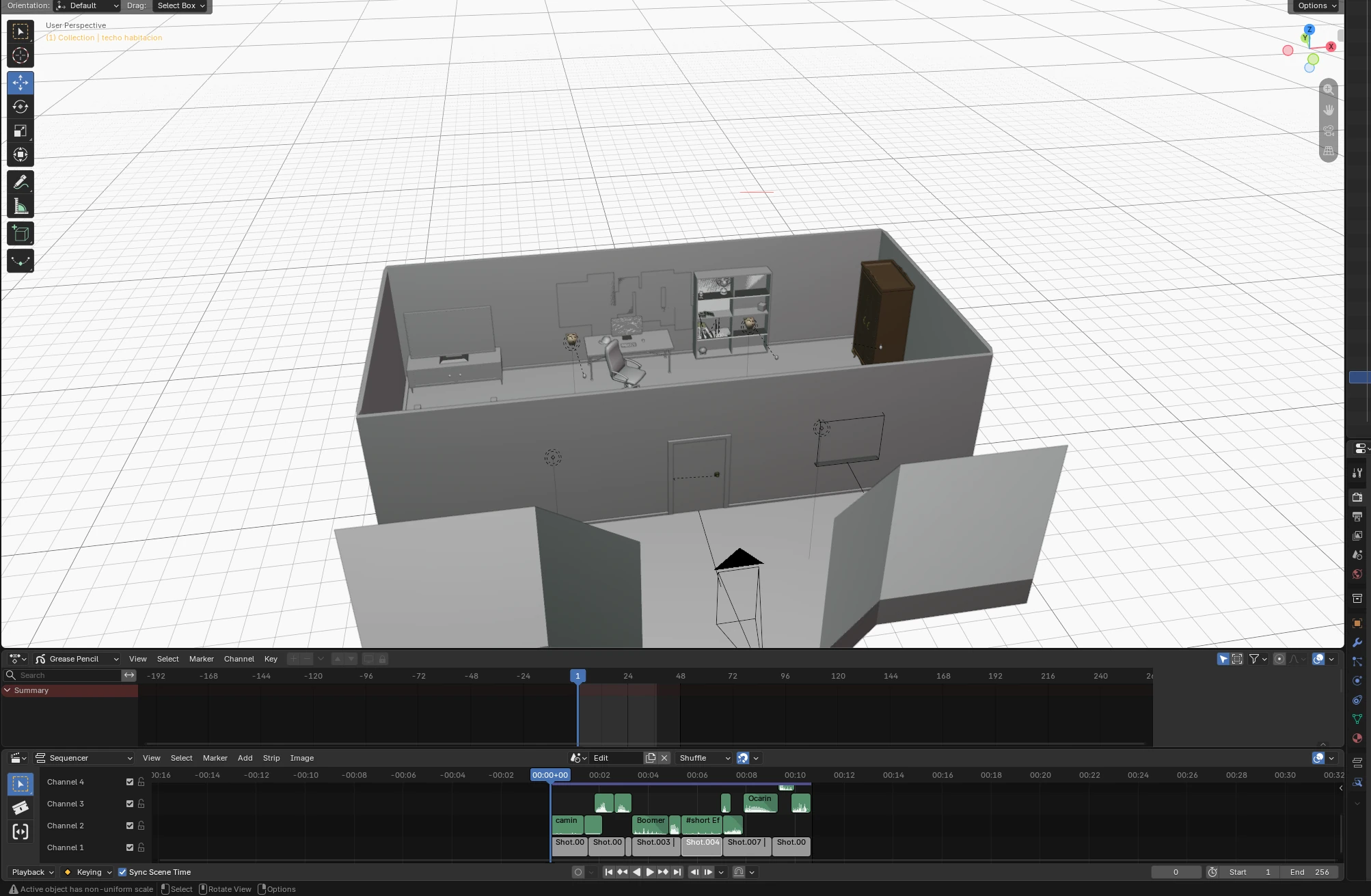Expand the Playback popover
This screenshot has width=1371, height=896.
32,872
